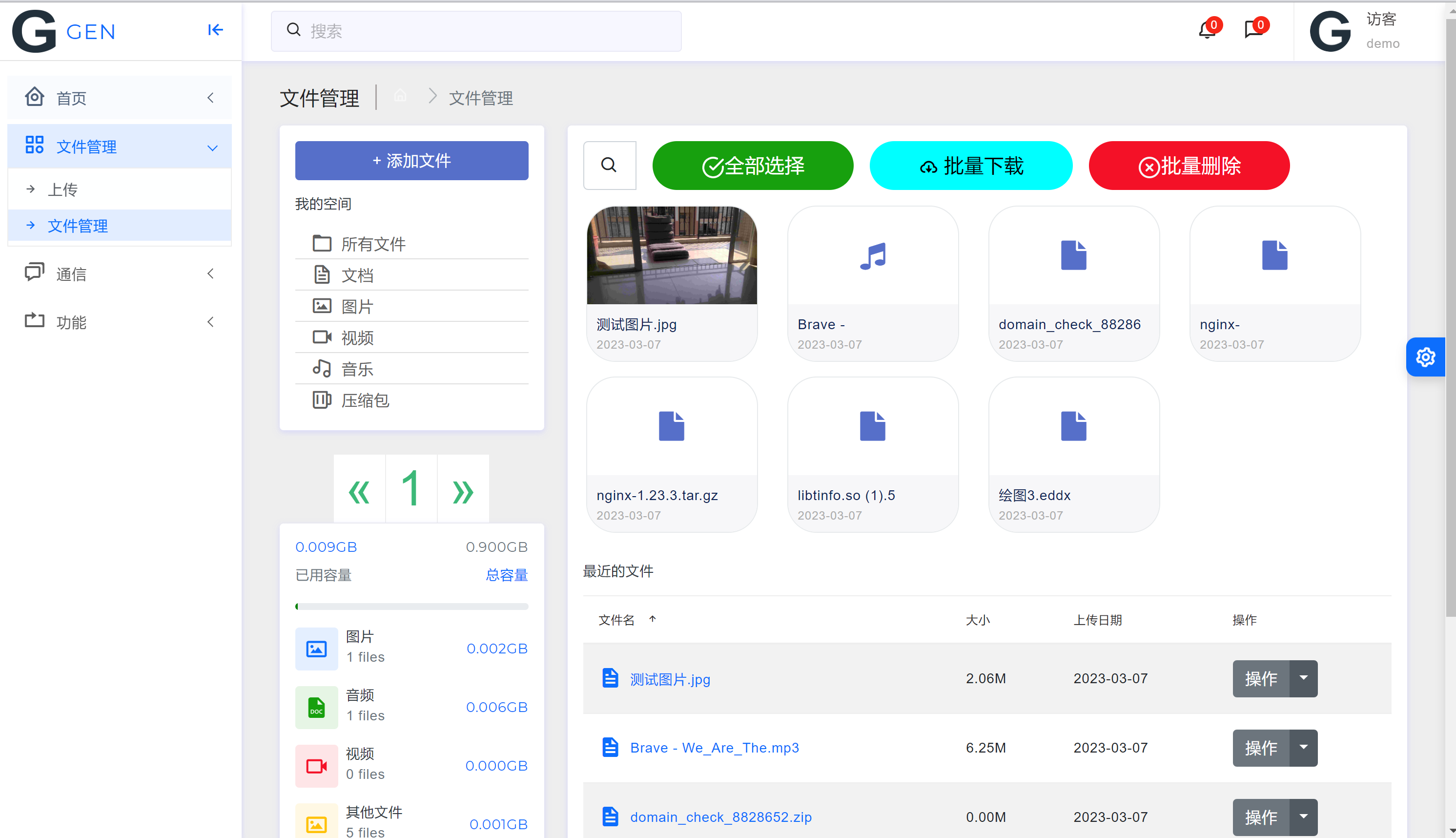Click the red 批量删除 button
This screenshot has width=1456, height=838.
point(1189,165)
